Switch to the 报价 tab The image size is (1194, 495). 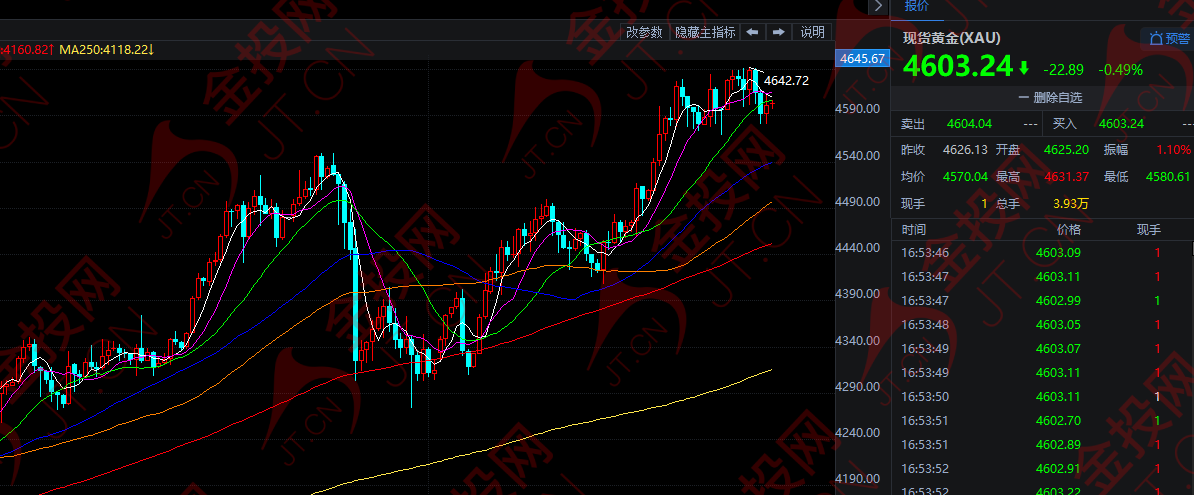(917, 6)
